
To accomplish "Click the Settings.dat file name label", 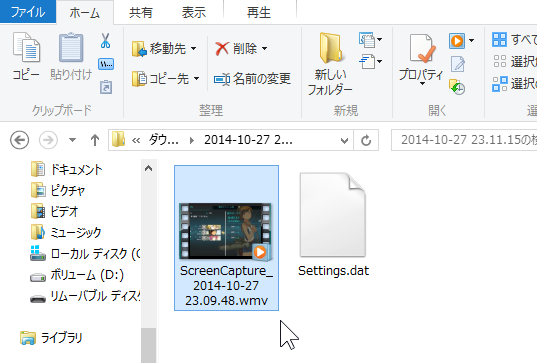I will 333,271.
